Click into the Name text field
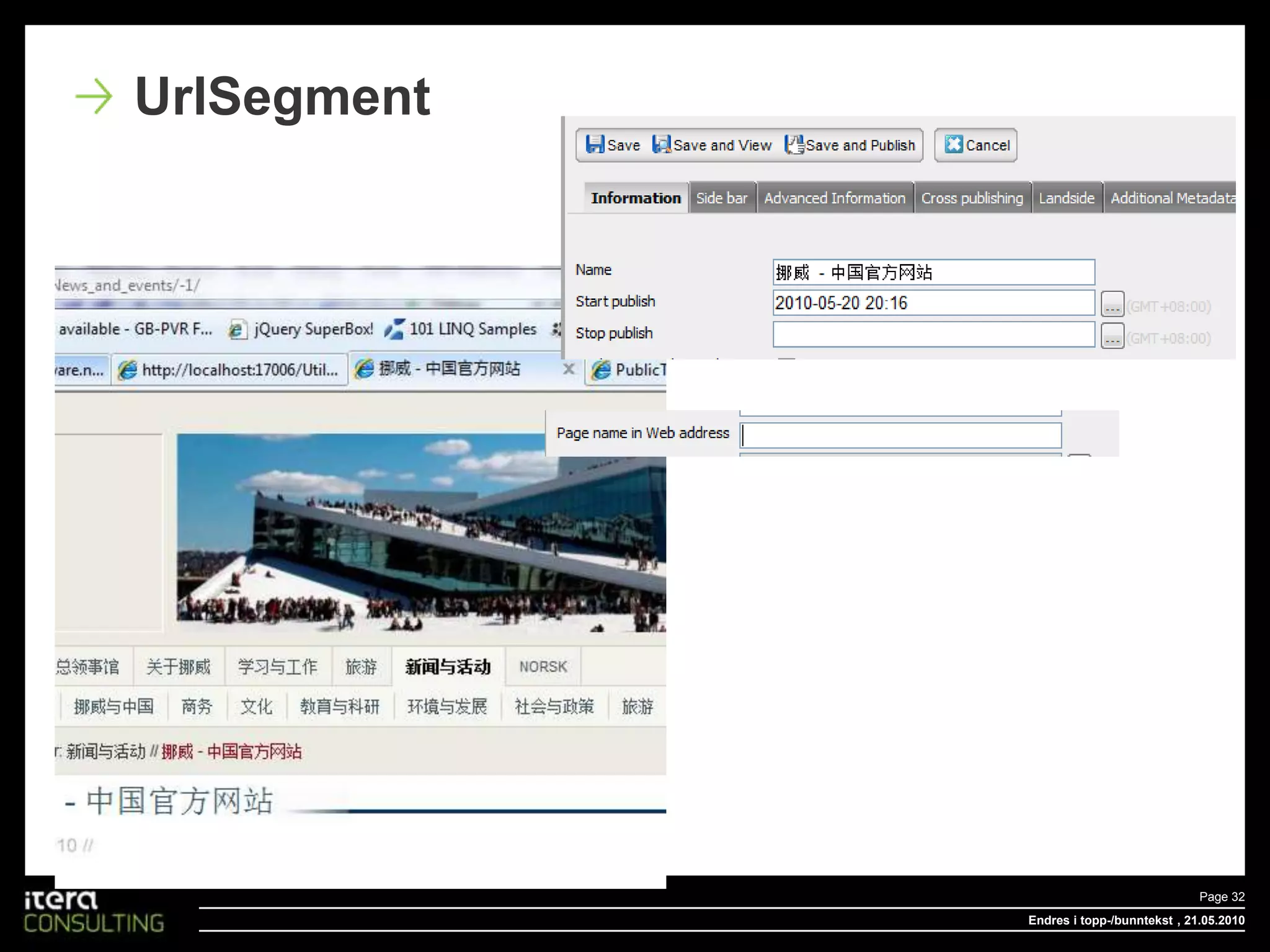The width and height of the screenshot is (1270, 952). pyautogui.click(x=933, y=272)
